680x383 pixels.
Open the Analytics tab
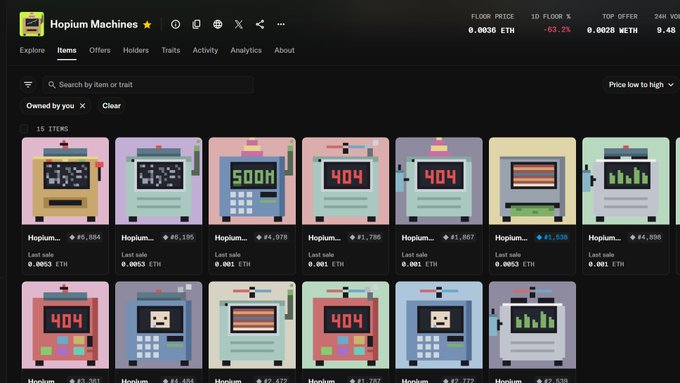(246, 50)
